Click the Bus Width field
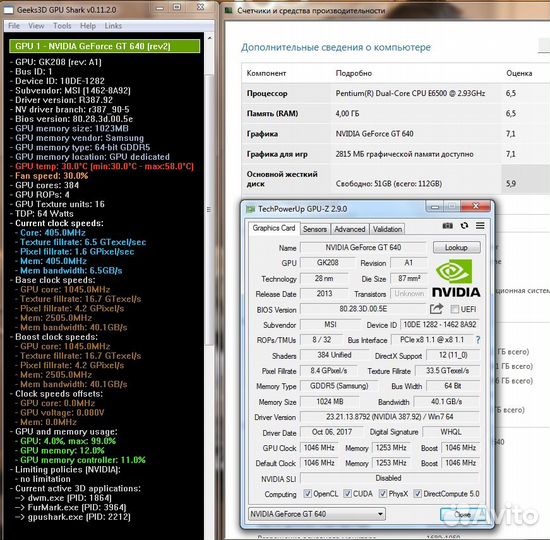550x540 pixels. [x=453, y=386]
